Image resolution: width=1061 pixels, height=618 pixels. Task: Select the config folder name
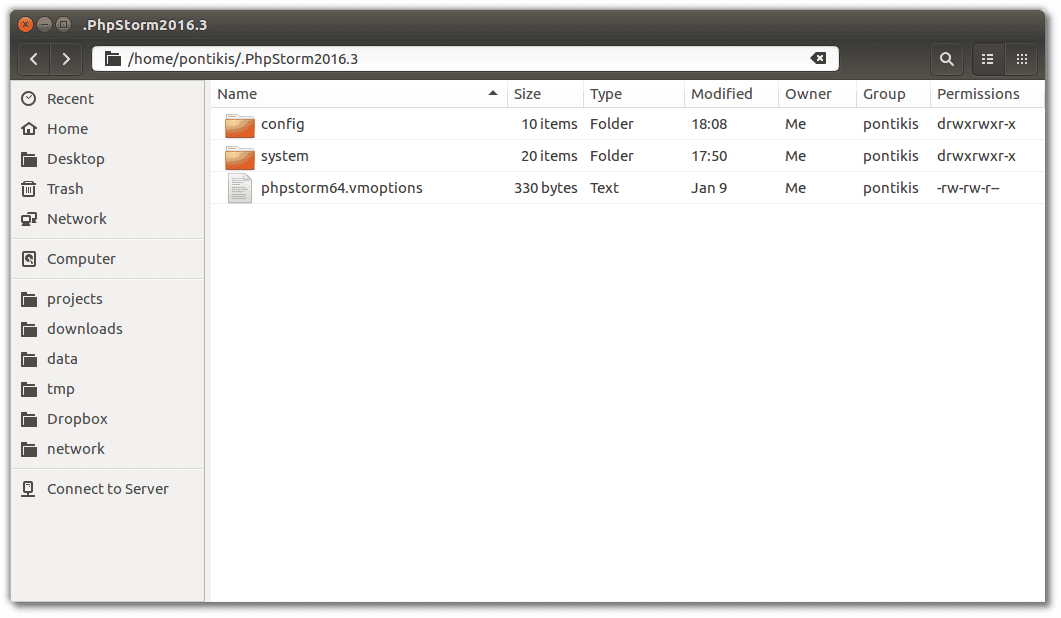point(283,125)
